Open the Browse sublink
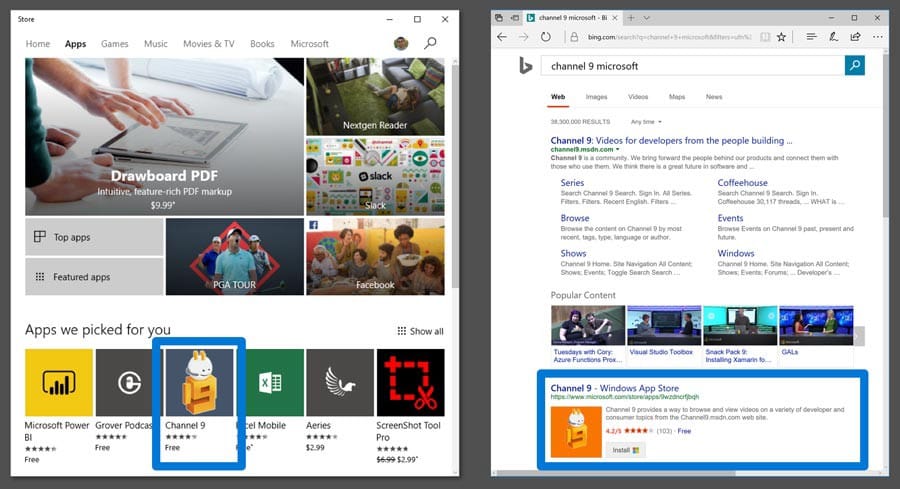 tap(575, 218)
